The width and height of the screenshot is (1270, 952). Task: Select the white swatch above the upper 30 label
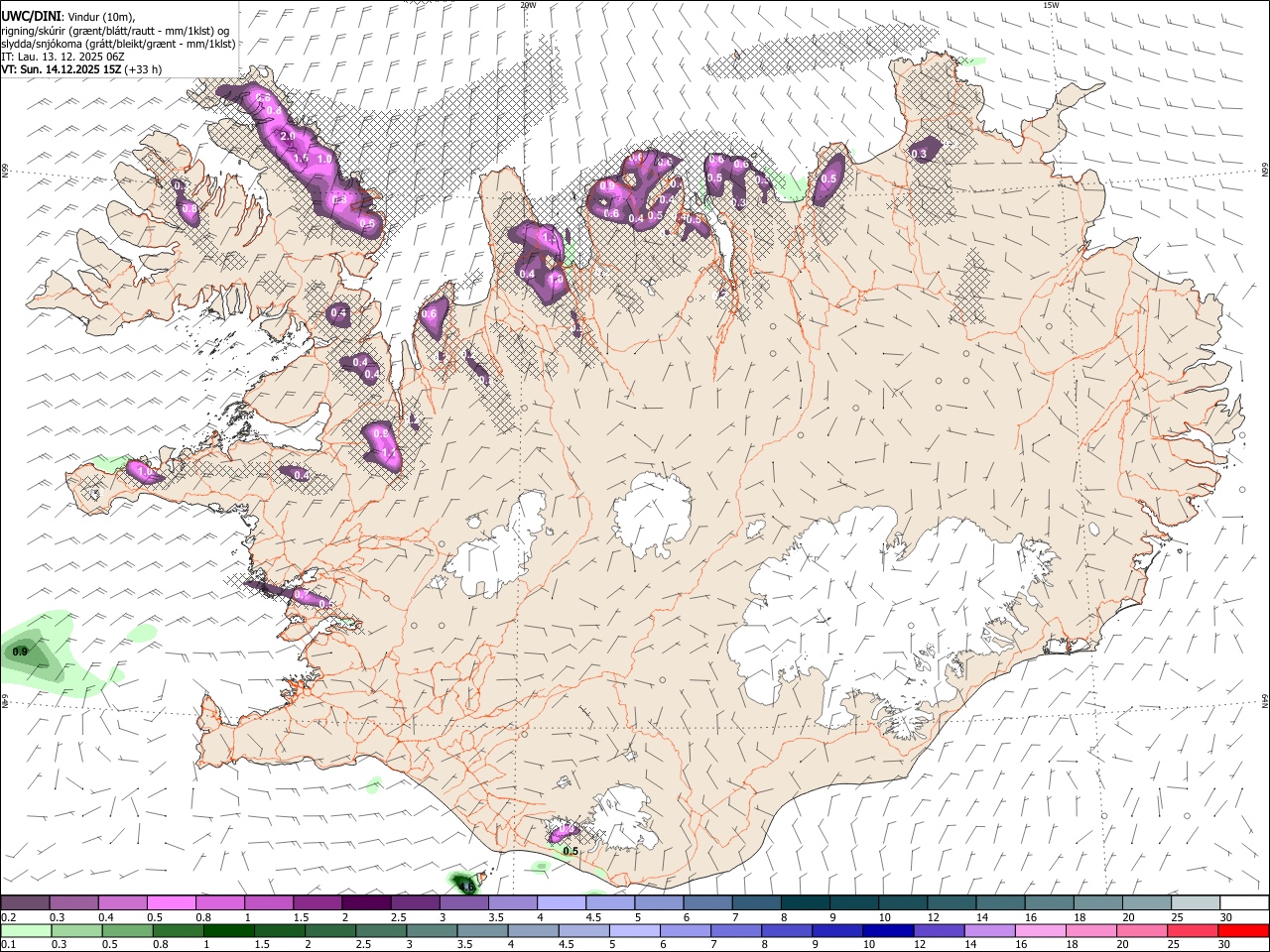click(x=1244, y=902)
